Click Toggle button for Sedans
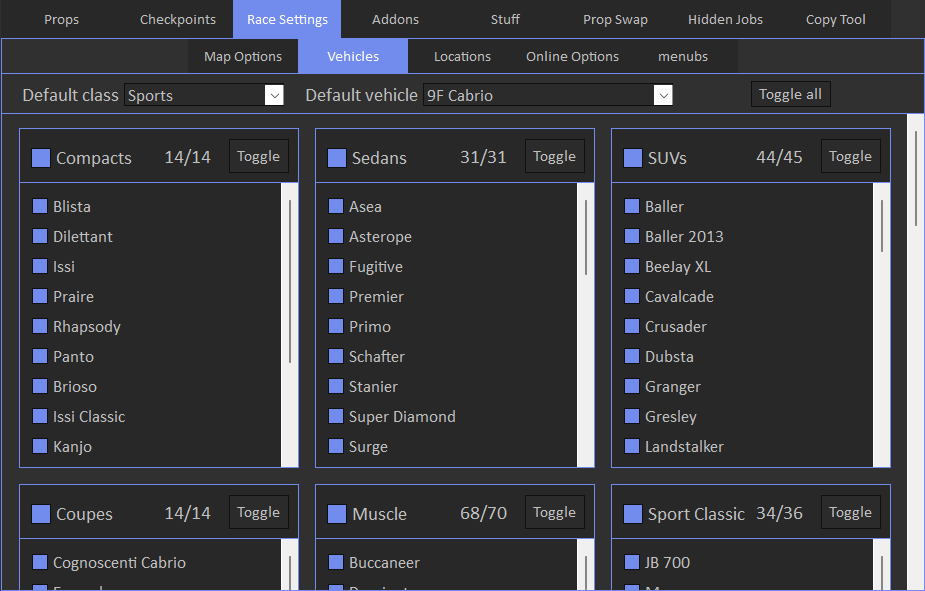 555,156
